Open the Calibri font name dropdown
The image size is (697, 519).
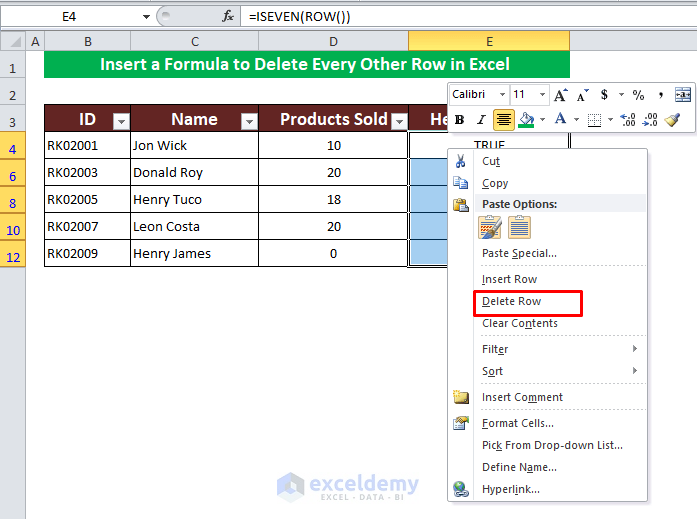[502, 95]
